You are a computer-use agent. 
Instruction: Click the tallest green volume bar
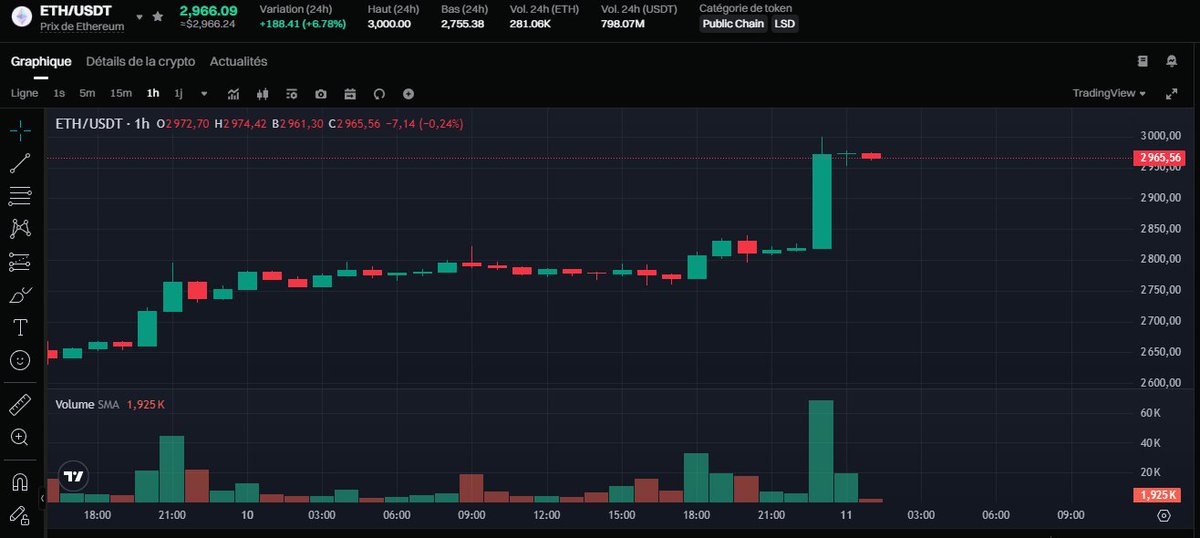(821, 451)
